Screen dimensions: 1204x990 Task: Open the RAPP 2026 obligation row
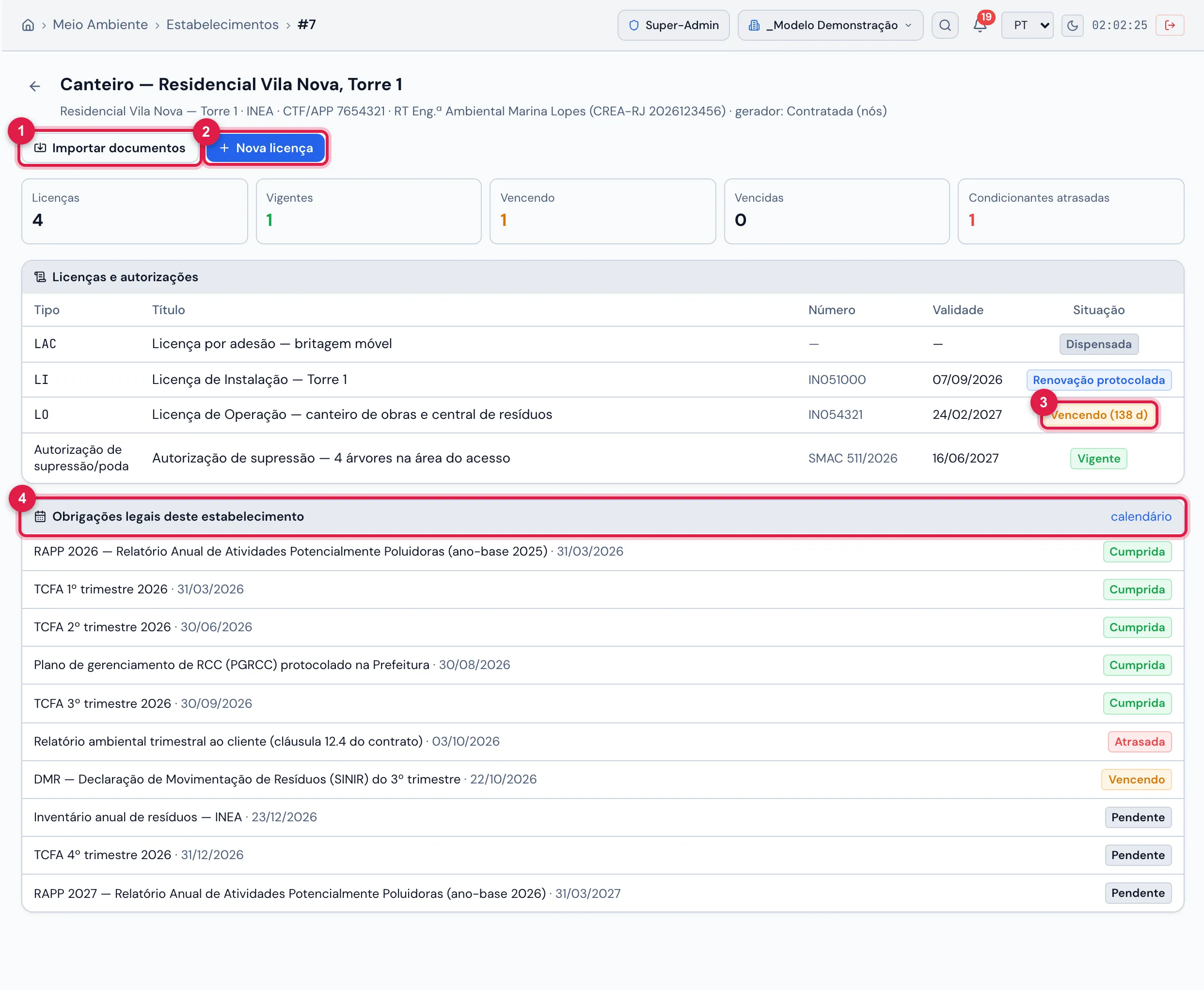click(x=602, y=552)
